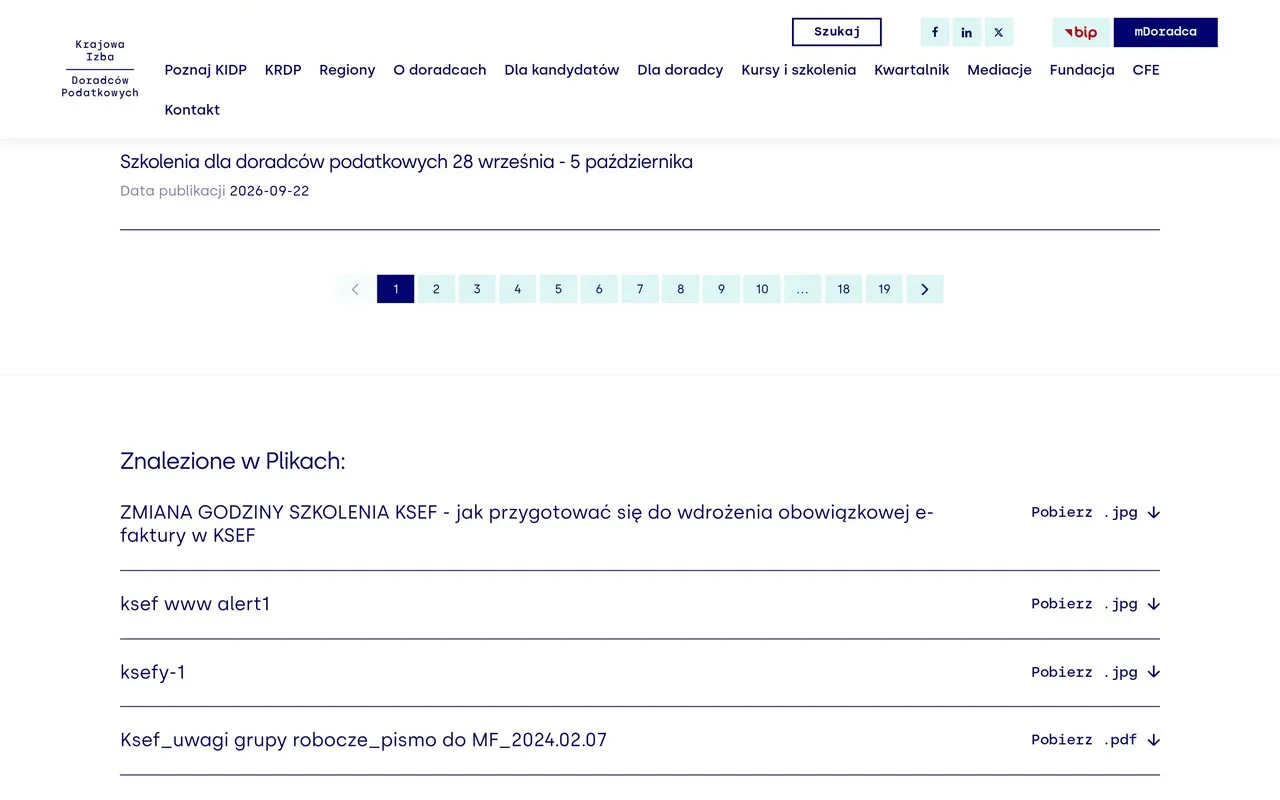Download Ksef_uwagi grupy robocze .pdf file

pos(1095,740)
